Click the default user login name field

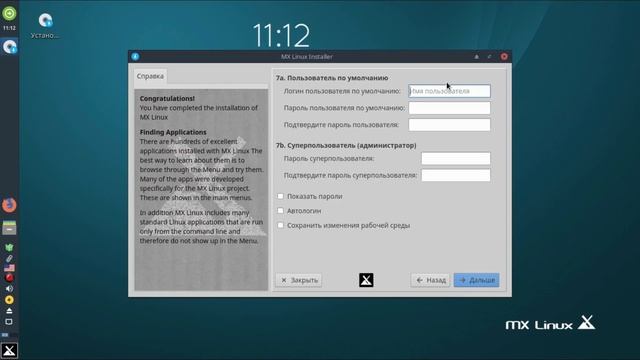click(x=449, y=91)
